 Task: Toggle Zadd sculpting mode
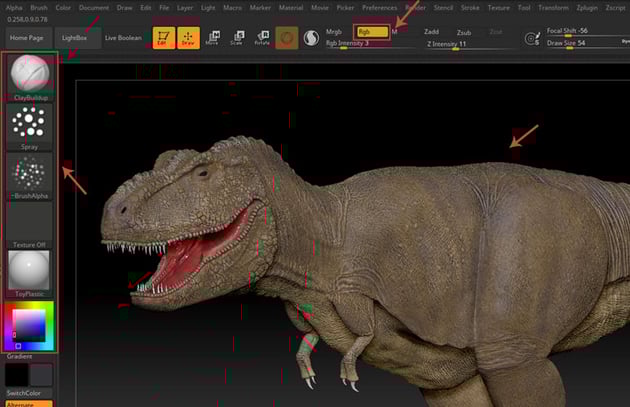(x=431, y=32)
